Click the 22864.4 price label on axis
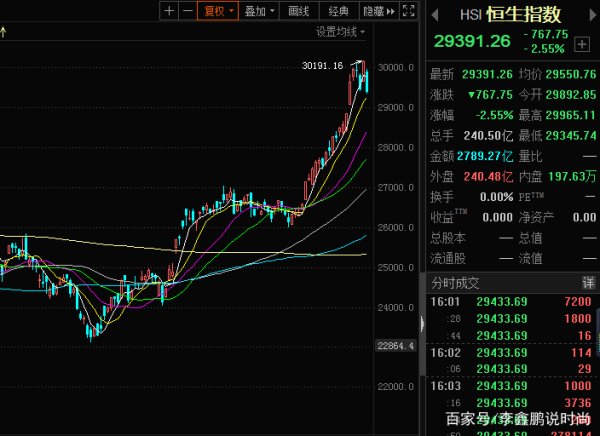This screenshot has height=436, width=600. [x=391, y=345]
